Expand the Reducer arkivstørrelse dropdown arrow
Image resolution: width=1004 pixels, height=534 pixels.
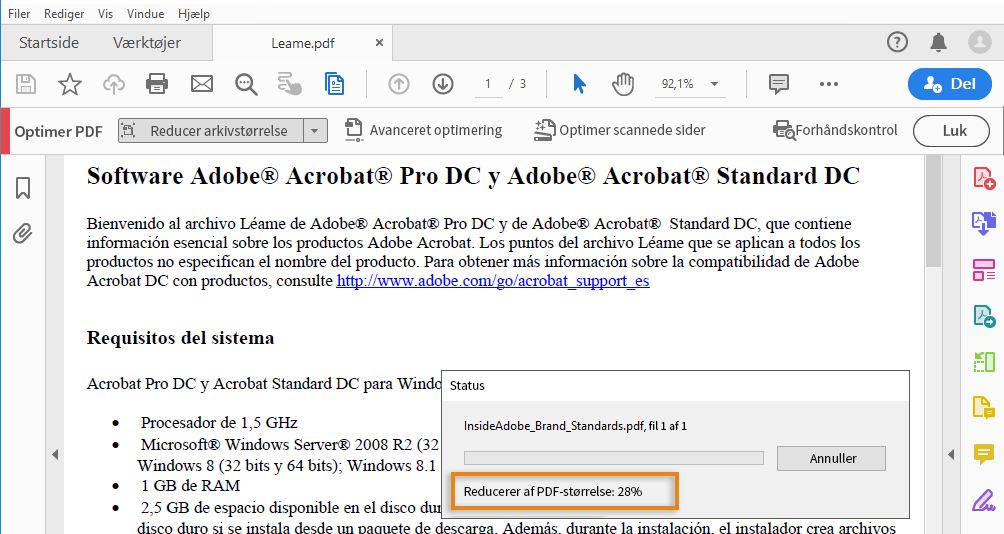[314, 131]
